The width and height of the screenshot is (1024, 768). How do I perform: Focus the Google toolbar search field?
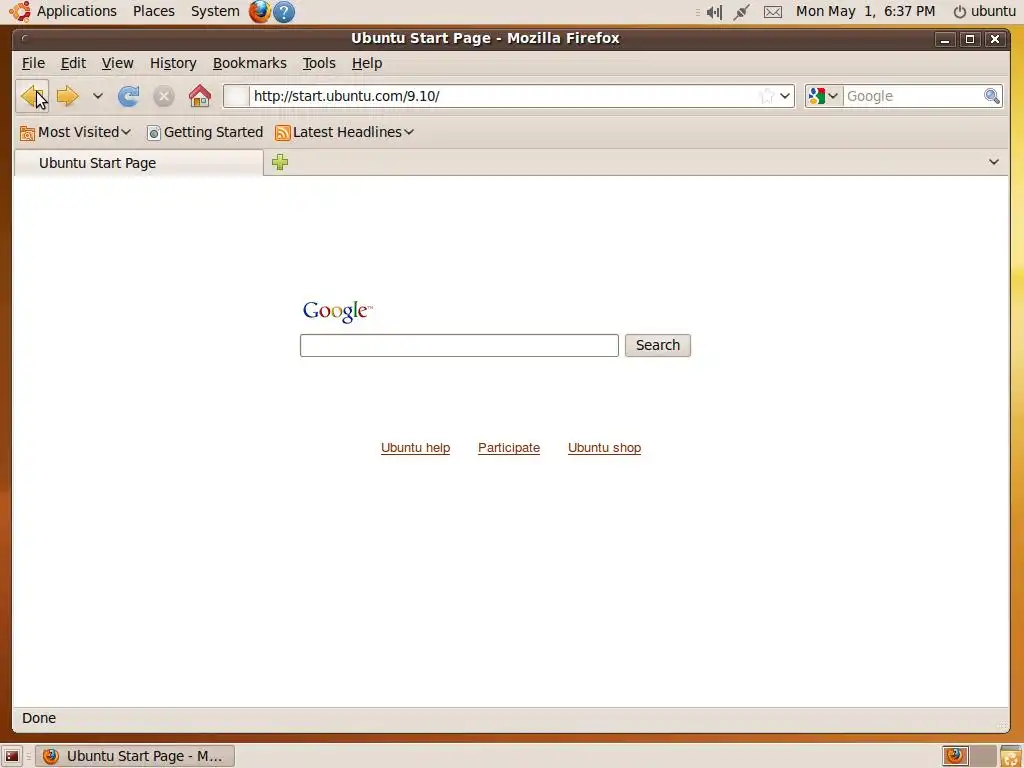(913, 97)
